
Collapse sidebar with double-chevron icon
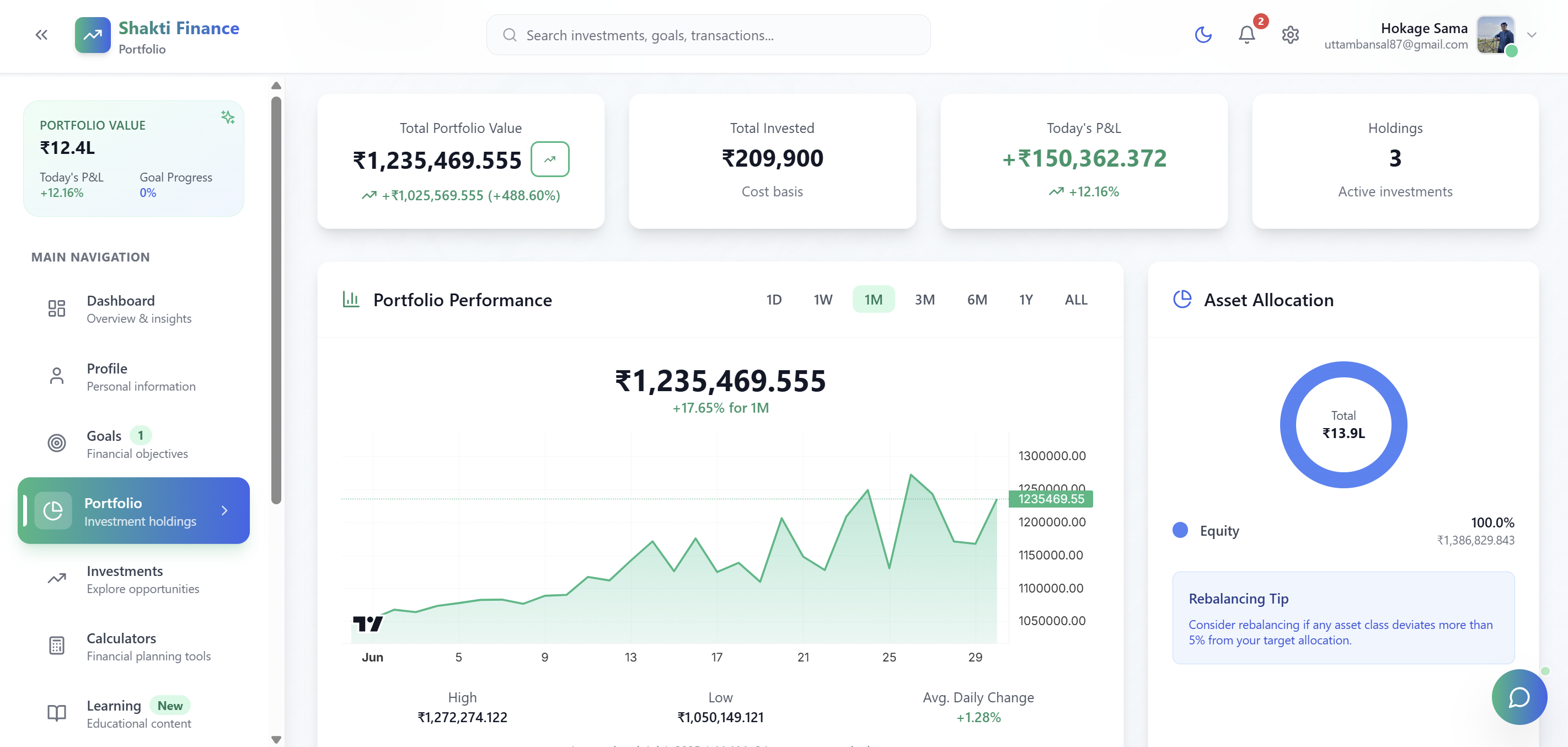coord(41,35)
